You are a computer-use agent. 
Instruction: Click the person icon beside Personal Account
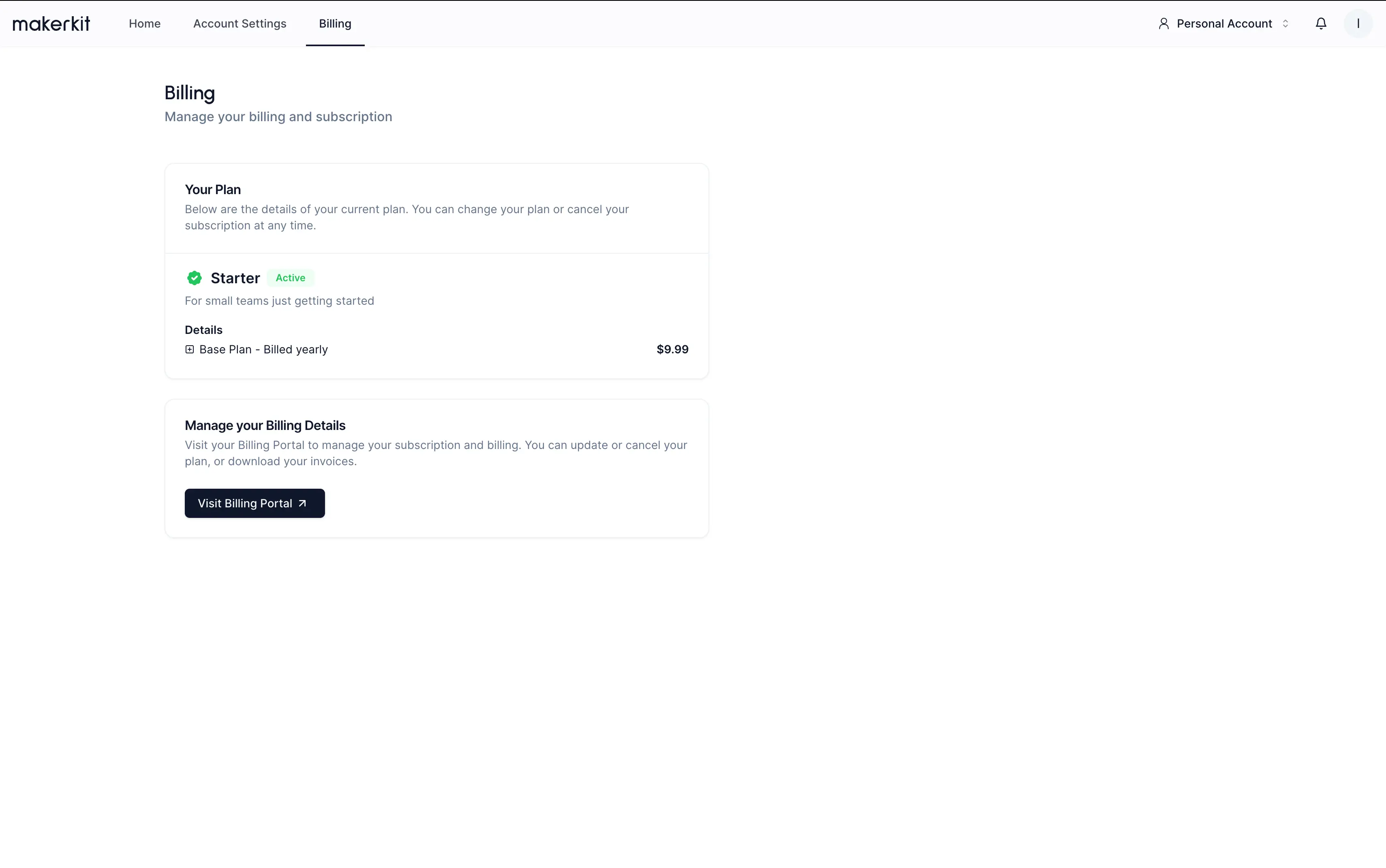tap(1164, 24)
